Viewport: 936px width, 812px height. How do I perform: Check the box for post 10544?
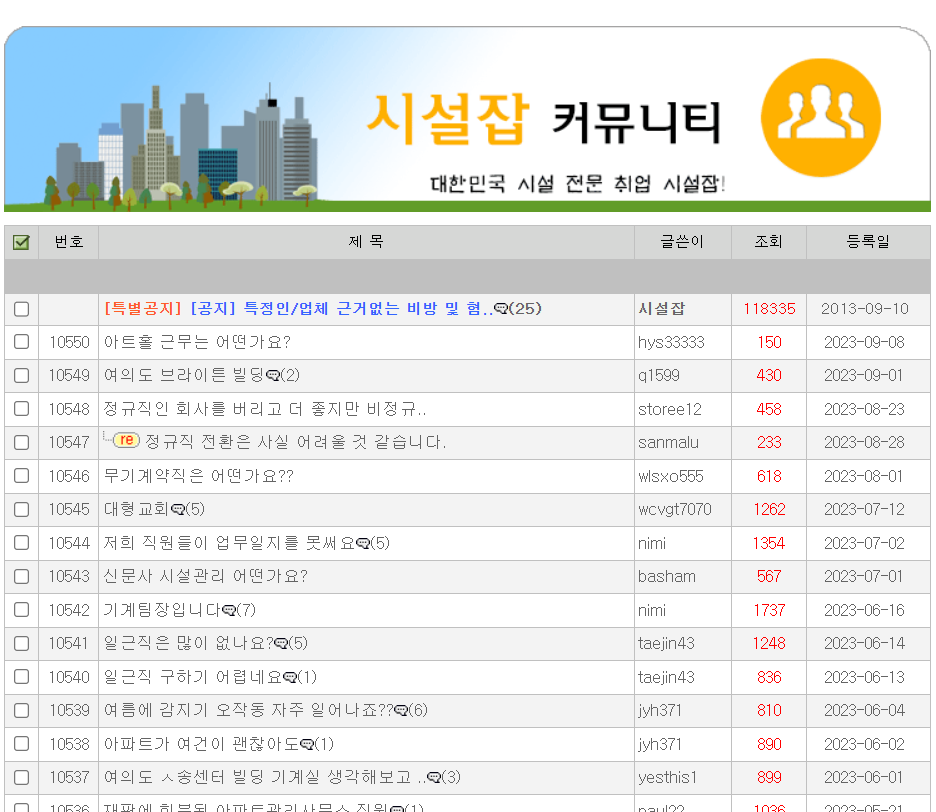pos(21,542)
